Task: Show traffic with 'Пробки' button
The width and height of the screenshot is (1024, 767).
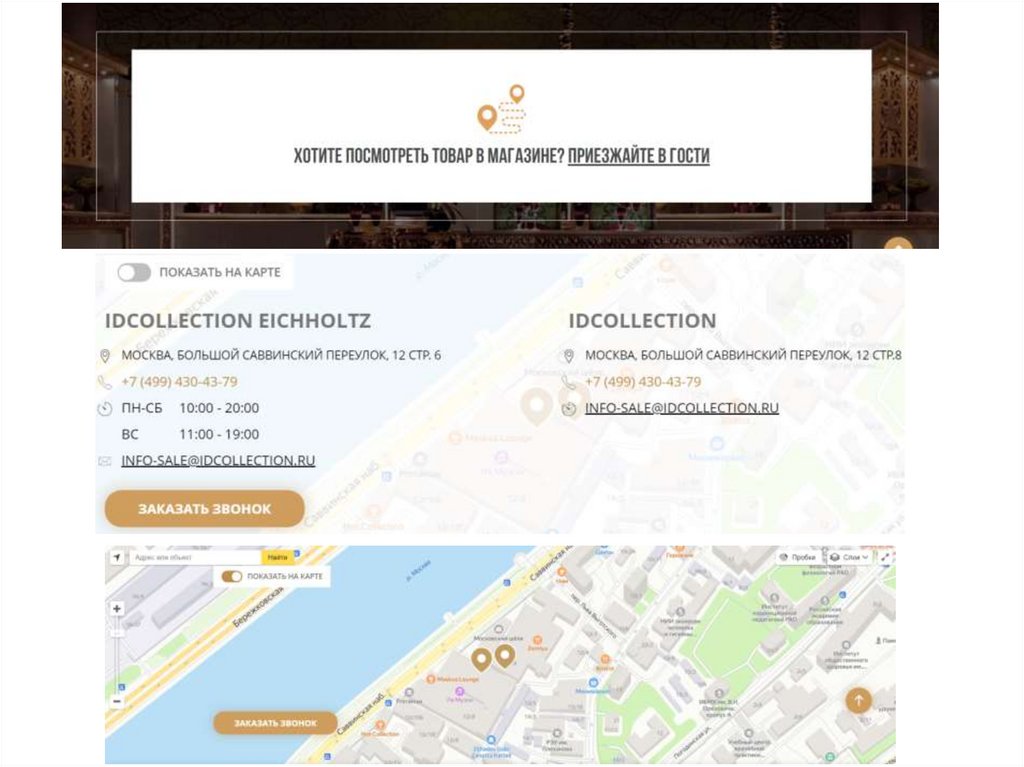Action: click(798, 557)
